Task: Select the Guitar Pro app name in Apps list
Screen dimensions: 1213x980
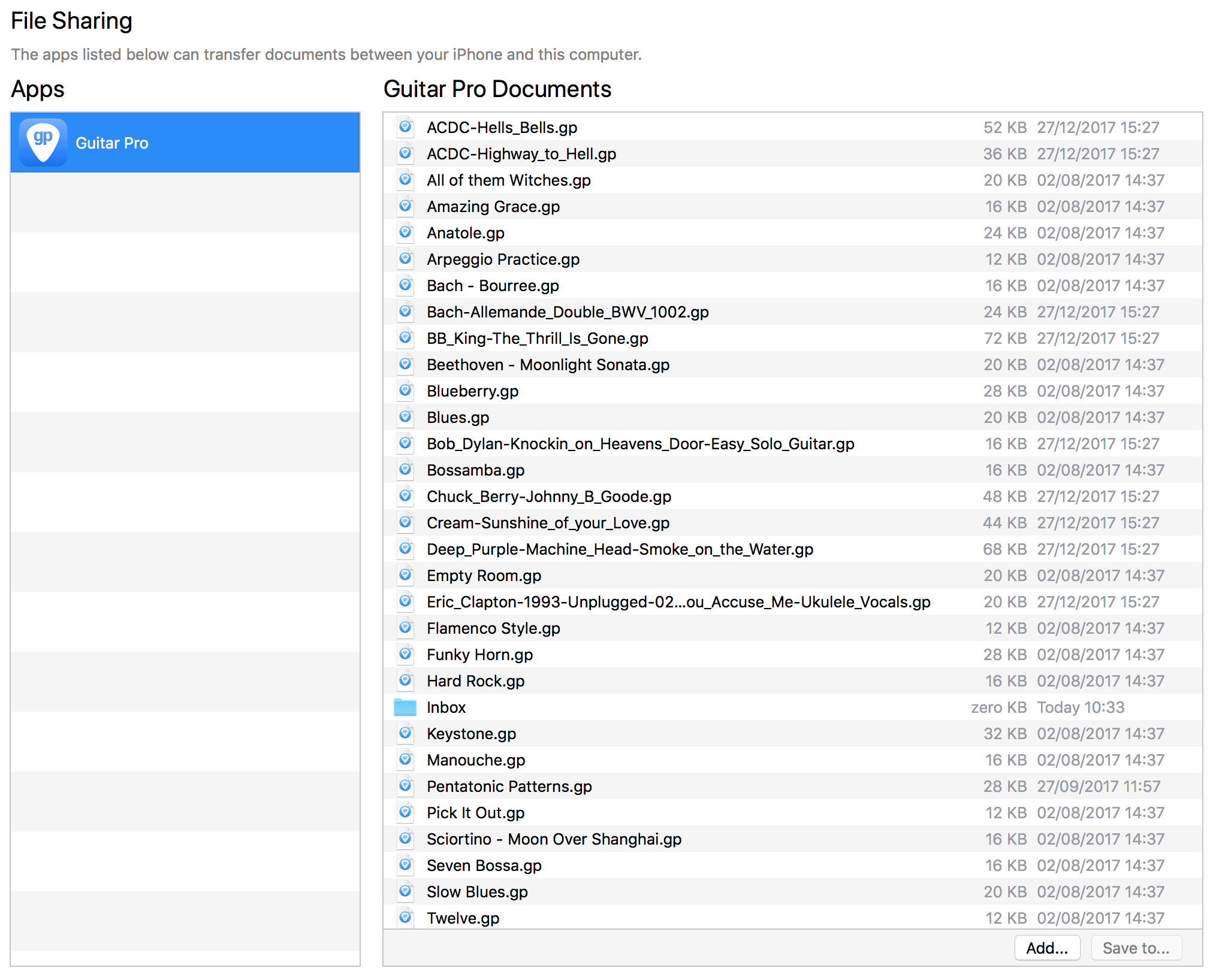Action: (112, 143)
